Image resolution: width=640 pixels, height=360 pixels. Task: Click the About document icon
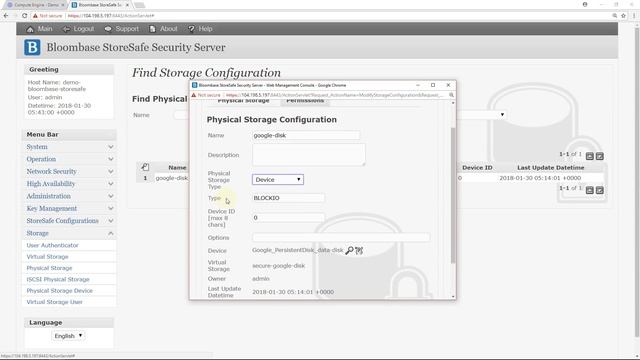153,29
